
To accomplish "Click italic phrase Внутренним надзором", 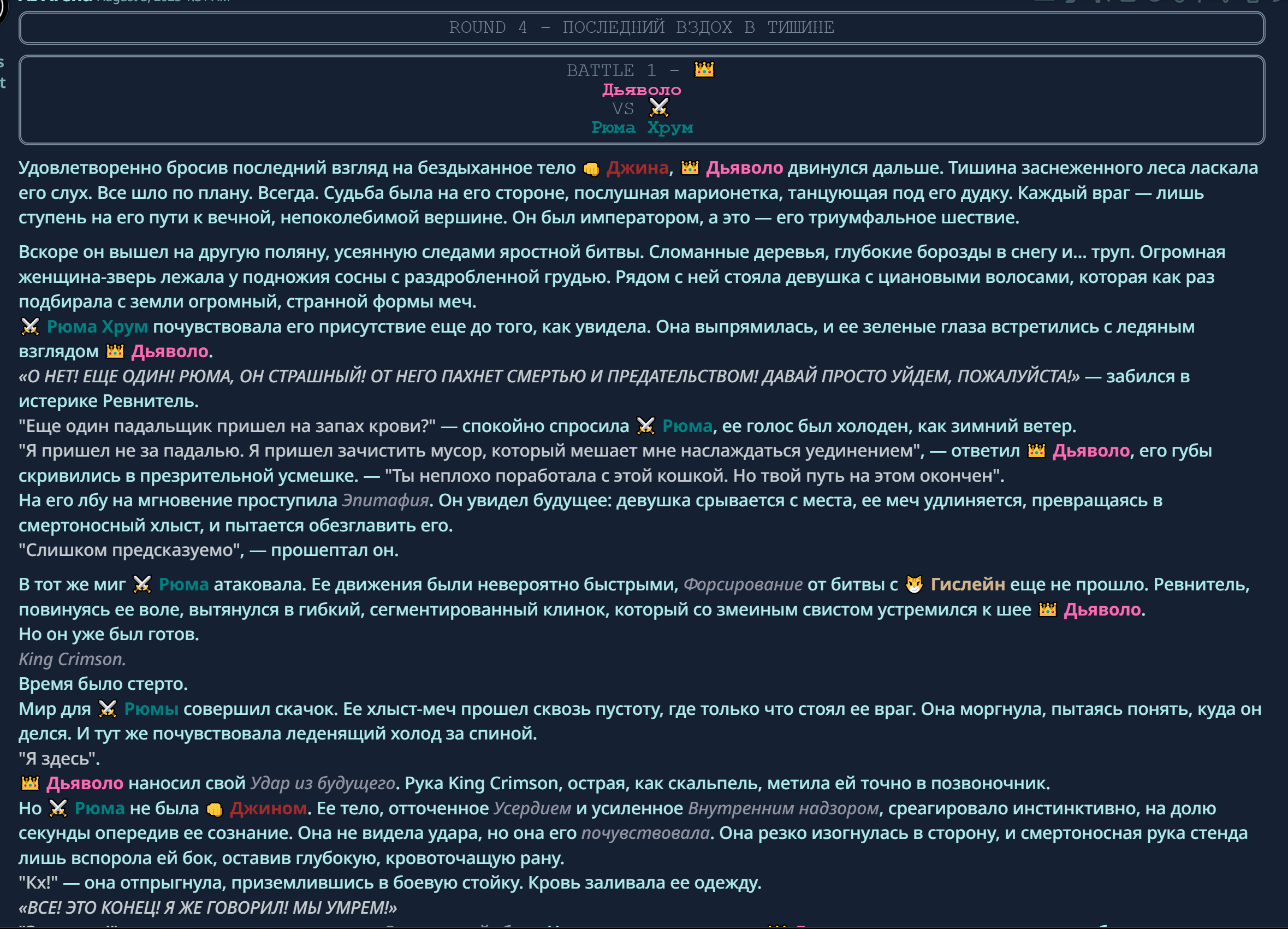I will click(x=783, y=808).
